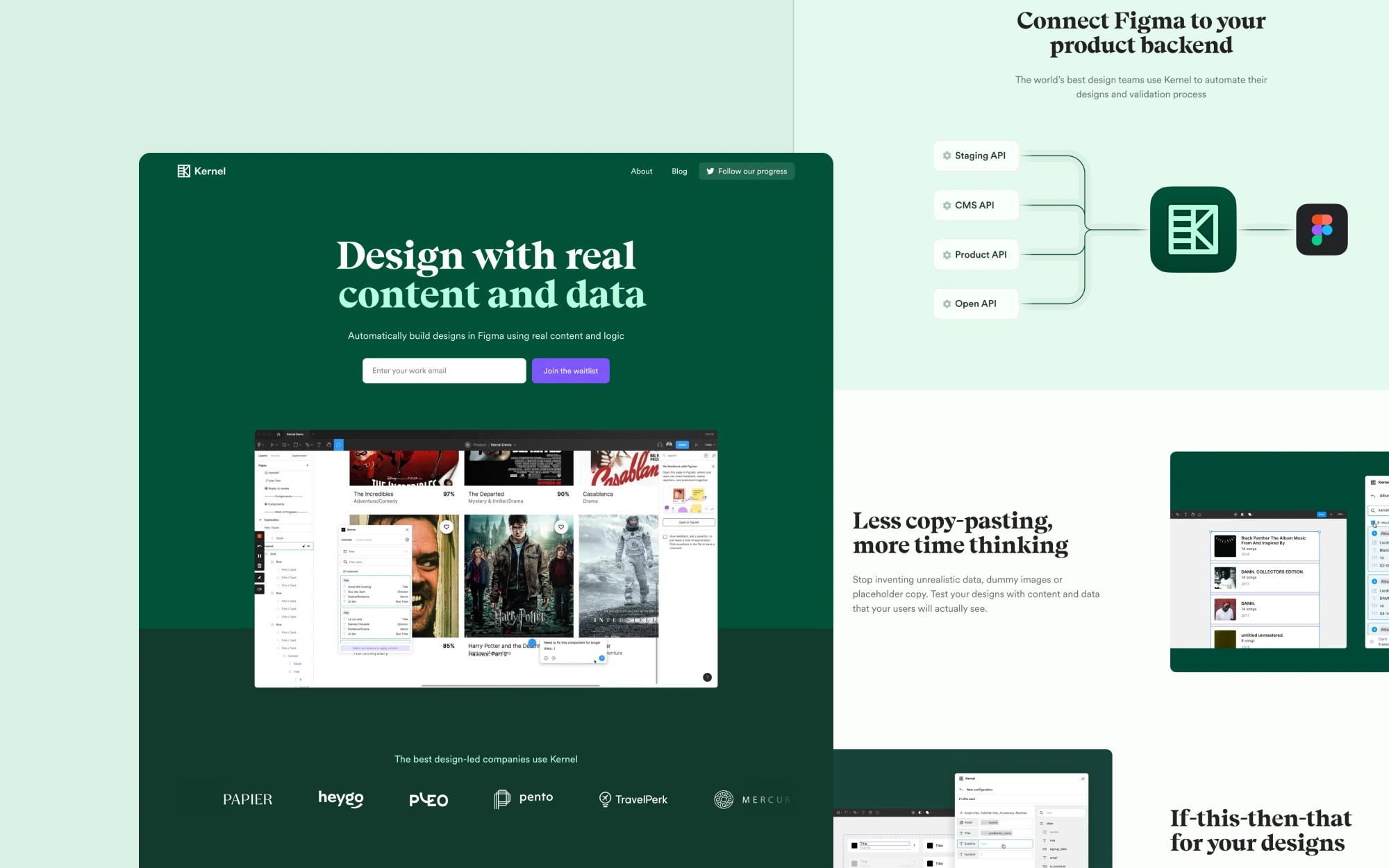
Task: Click the CMS API gear icon
Action: (947, 205)
